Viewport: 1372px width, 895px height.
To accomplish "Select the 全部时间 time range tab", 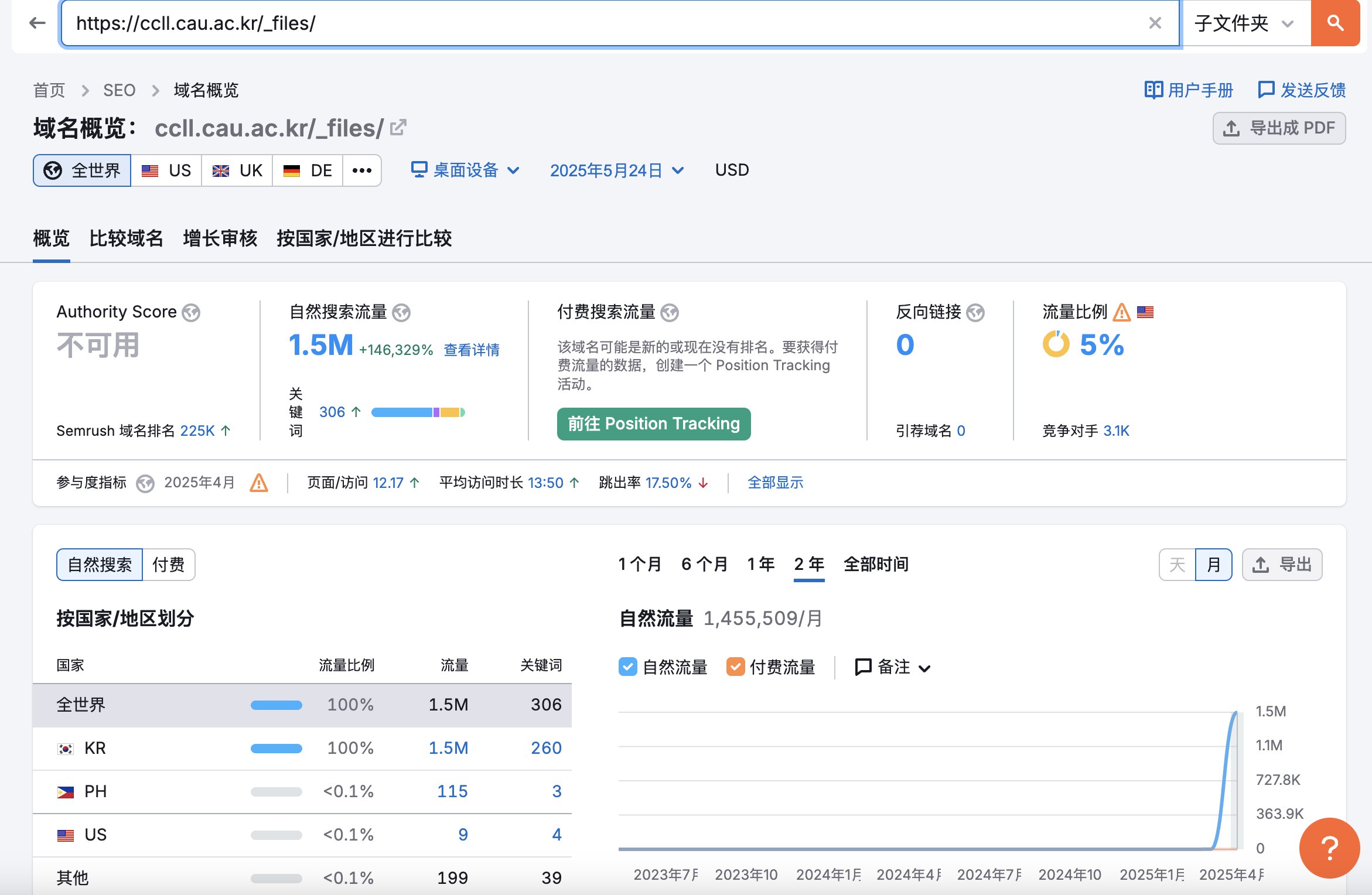I will (876, 564).
